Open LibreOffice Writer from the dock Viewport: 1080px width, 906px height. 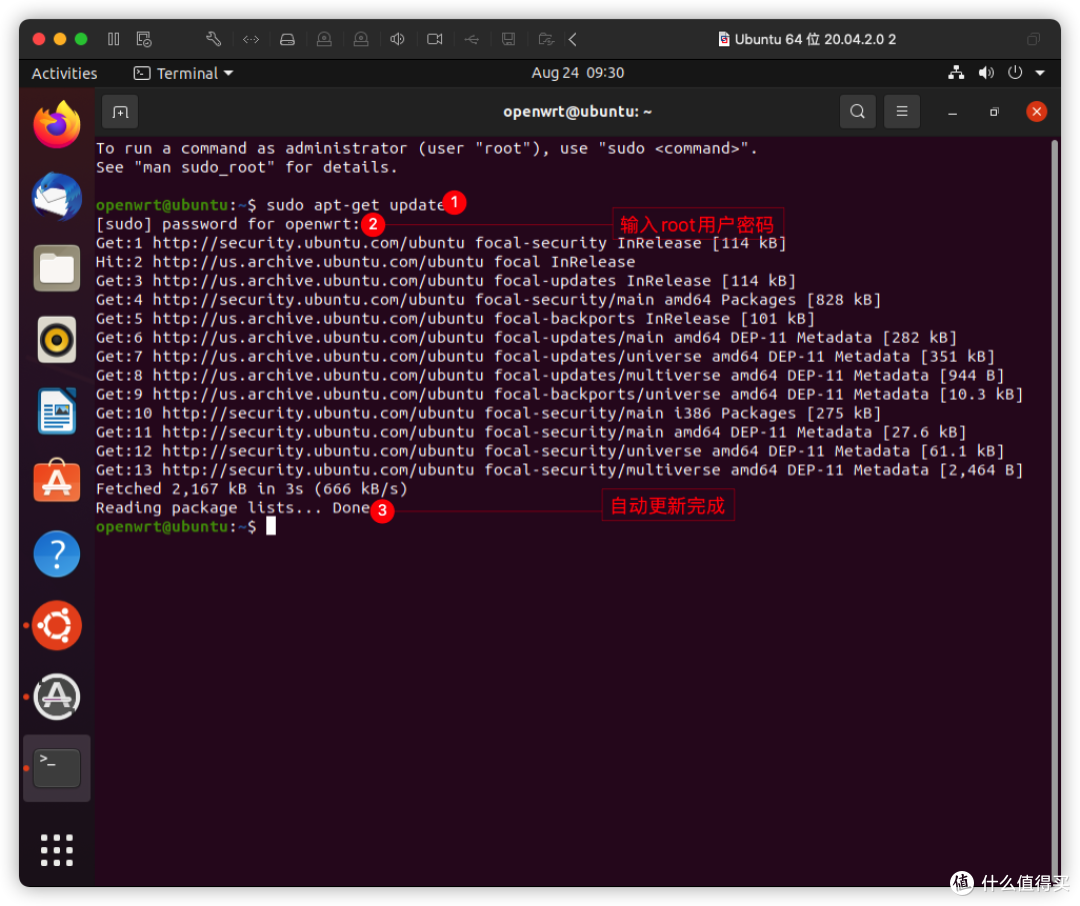(57, 411)
